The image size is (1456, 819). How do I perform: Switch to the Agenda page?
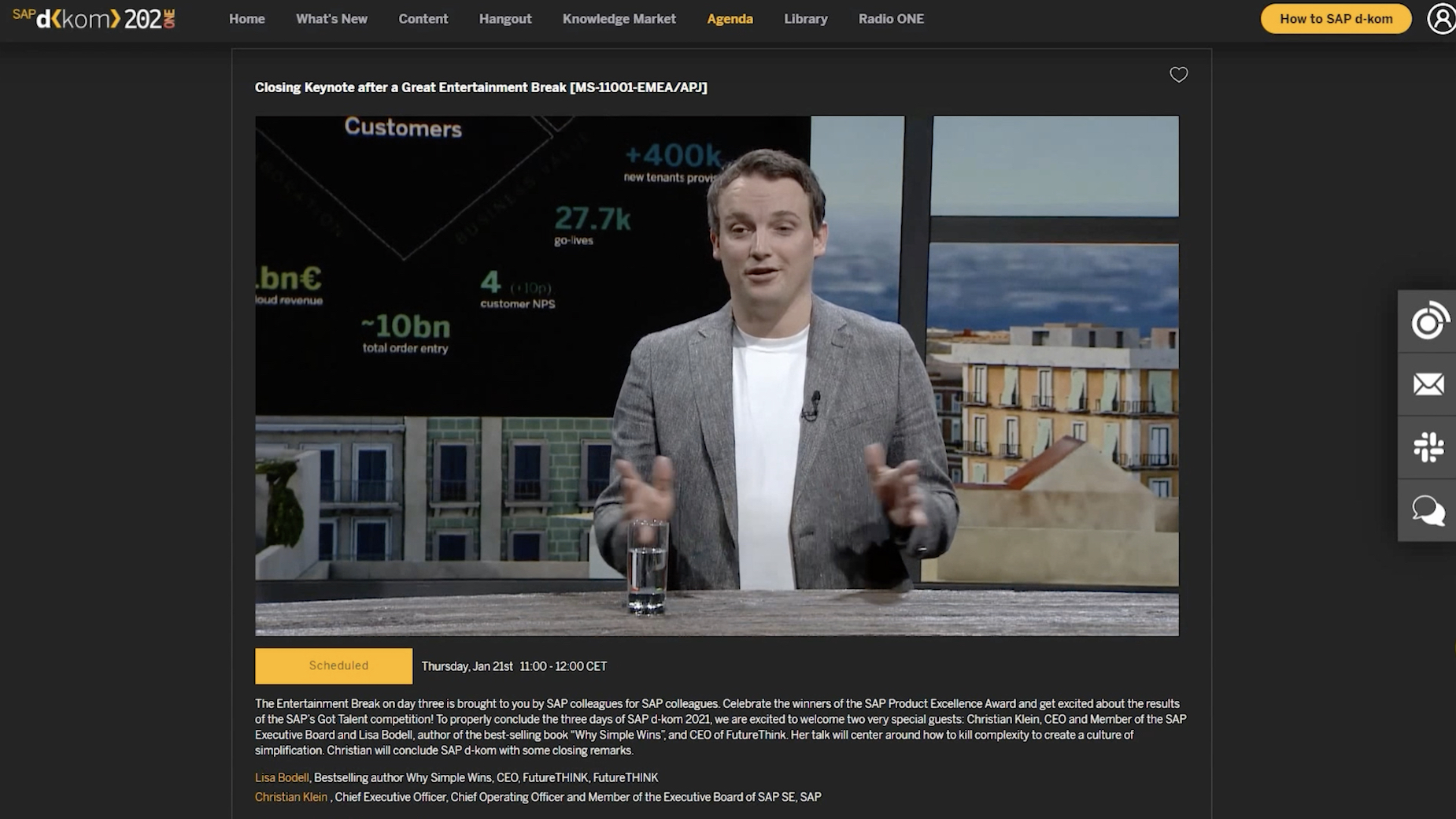coord(730,19)
